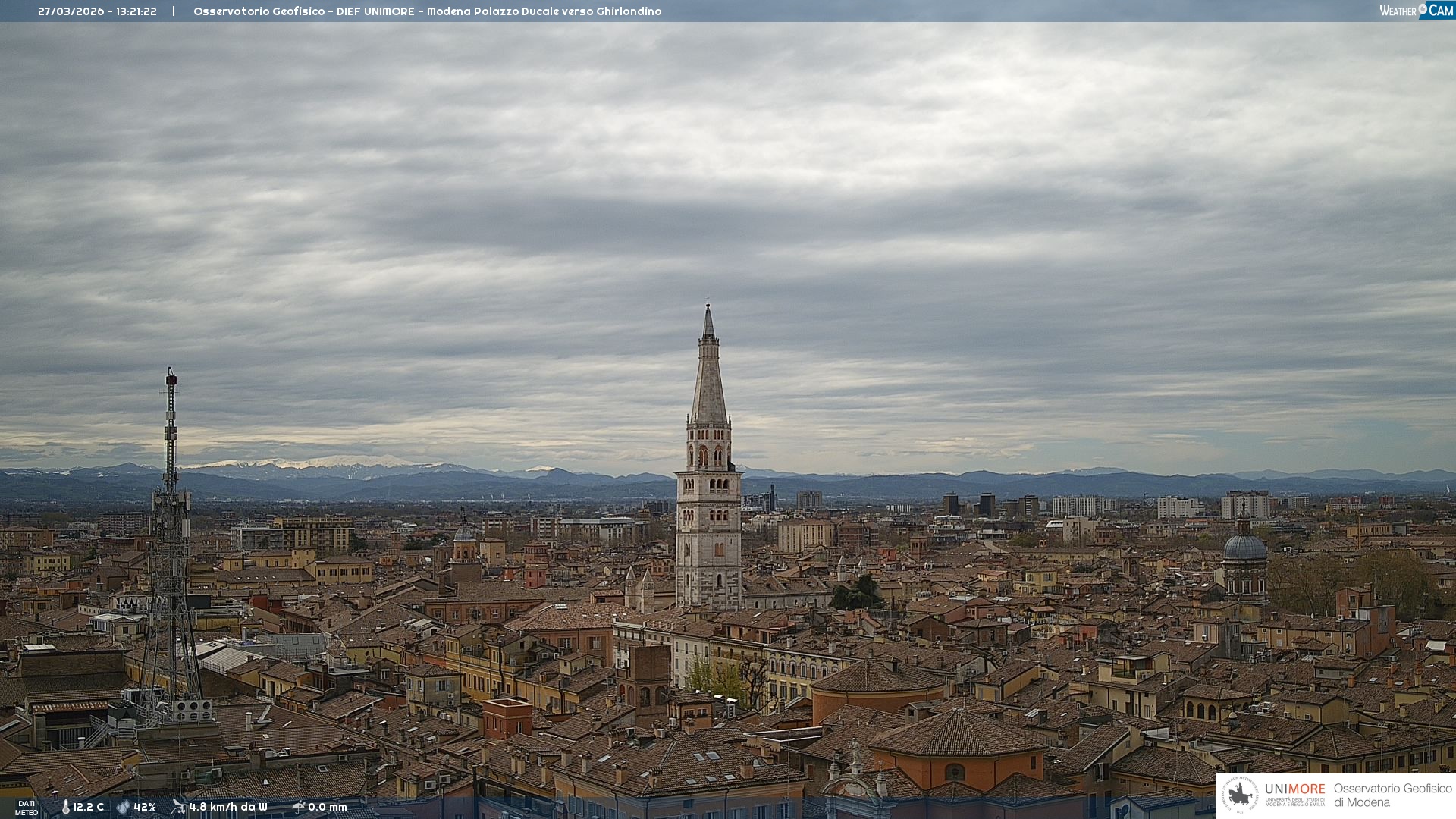The width and height of the screenshot is (1456, 819).
Task: Click the 42% humidity value
Action: [x=145, y=807]
